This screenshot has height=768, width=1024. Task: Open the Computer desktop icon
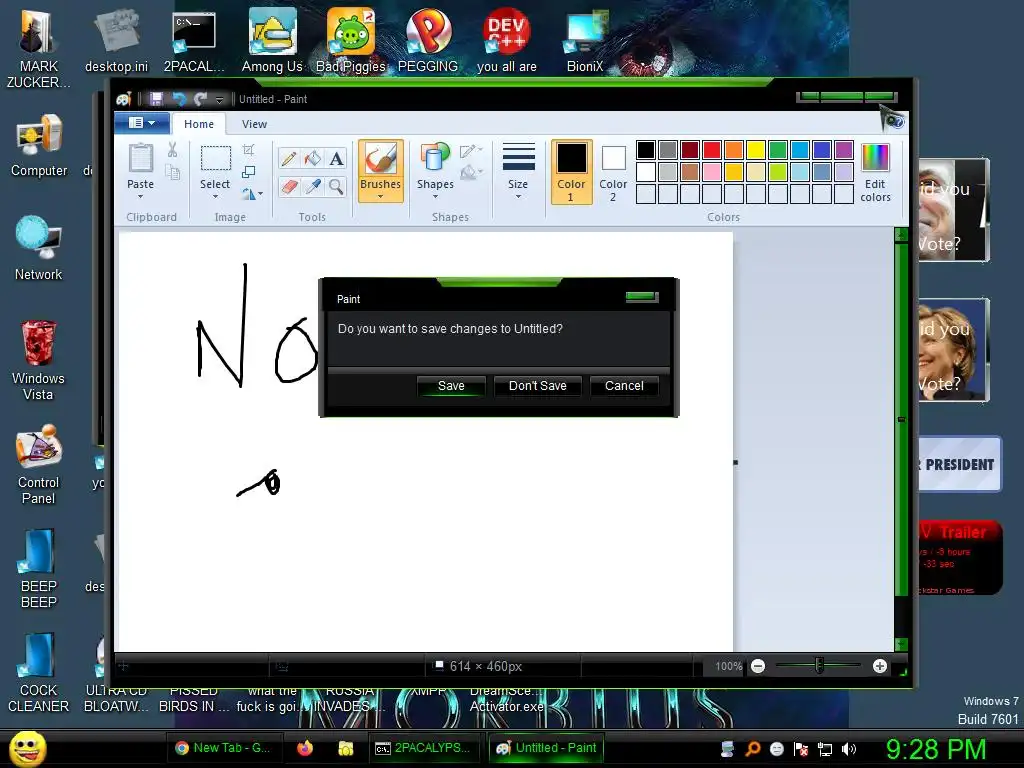pyautogui.click(x=39, y=146)
